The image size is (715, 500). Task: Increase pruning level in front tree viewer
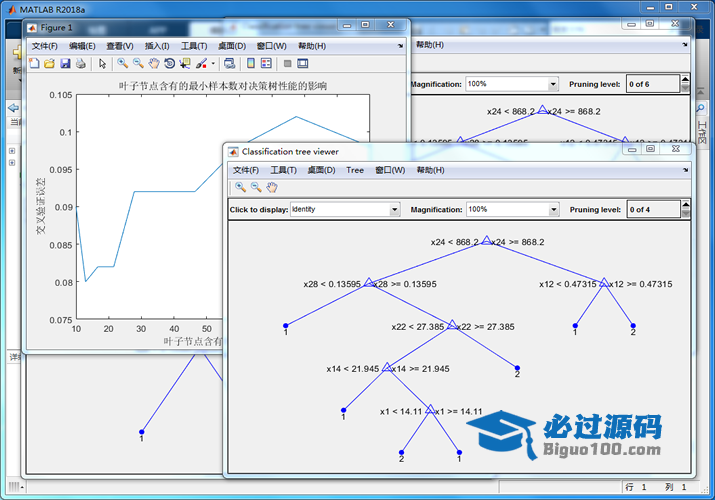tap(685, 206)
